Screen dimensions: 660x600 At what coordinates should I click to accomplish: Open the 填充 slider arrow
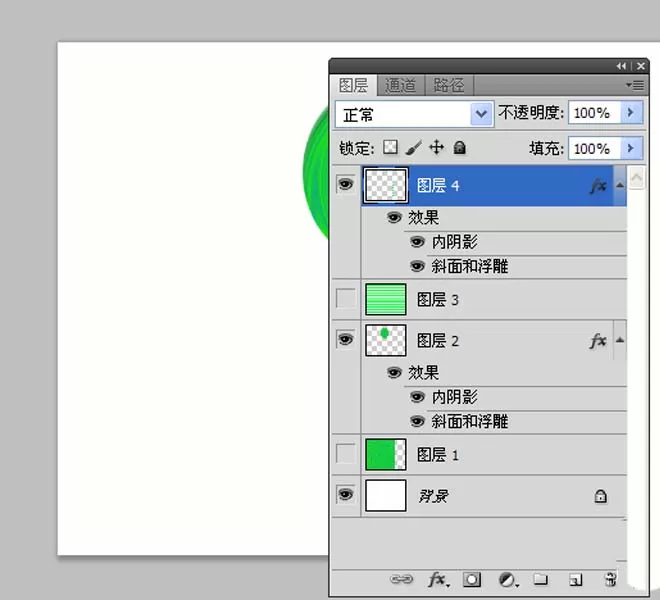pos(631,148)
